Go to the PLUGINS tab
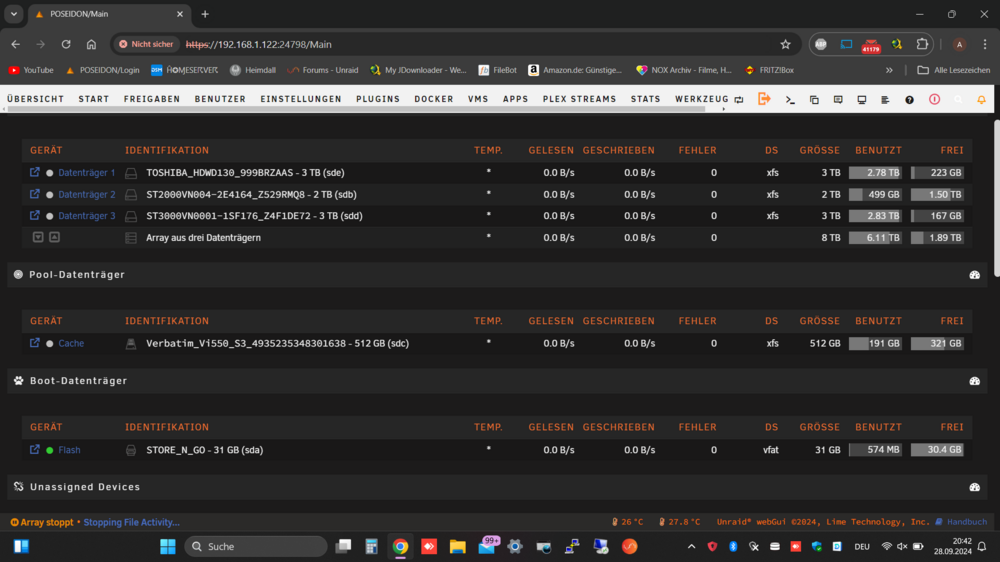The image size is (1000, 562). (x=378, y=99)
